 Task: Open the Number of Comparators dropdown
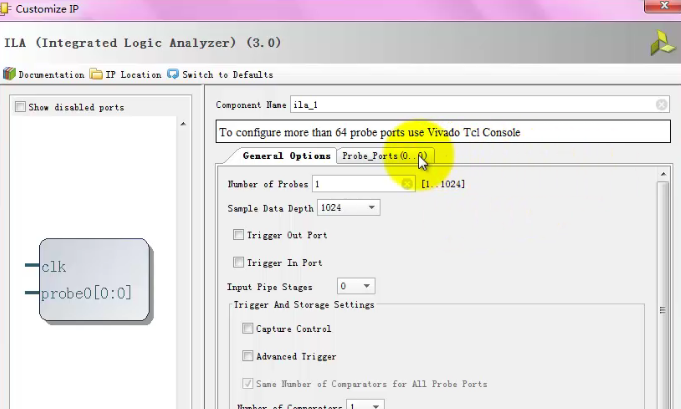365,406
